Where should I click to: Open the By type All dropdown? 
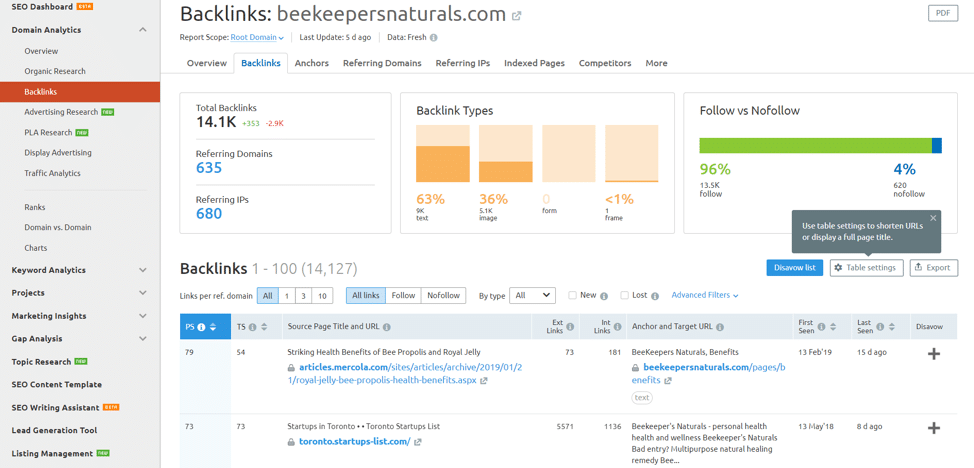pyautogui.click(x=532, y=296)
